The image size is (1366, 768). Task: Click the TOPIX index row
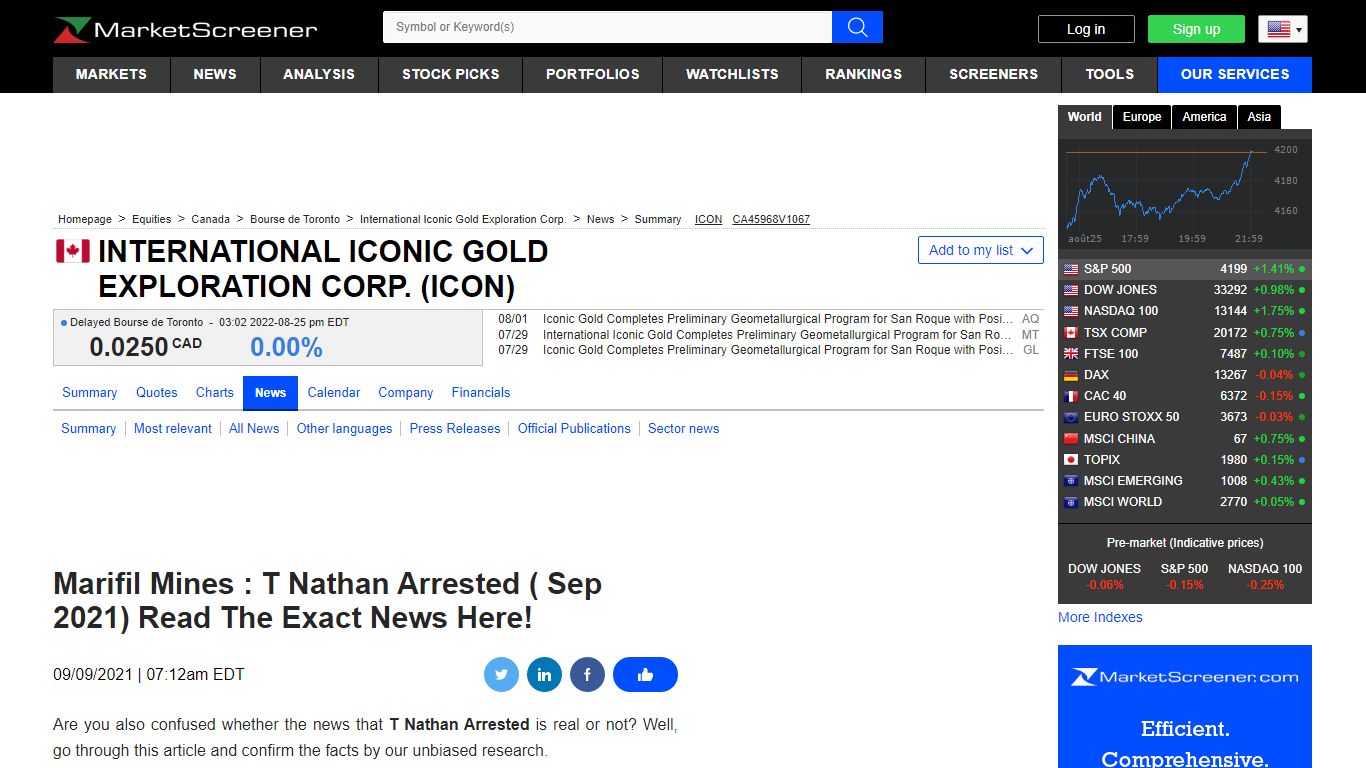pos(1185,460)
